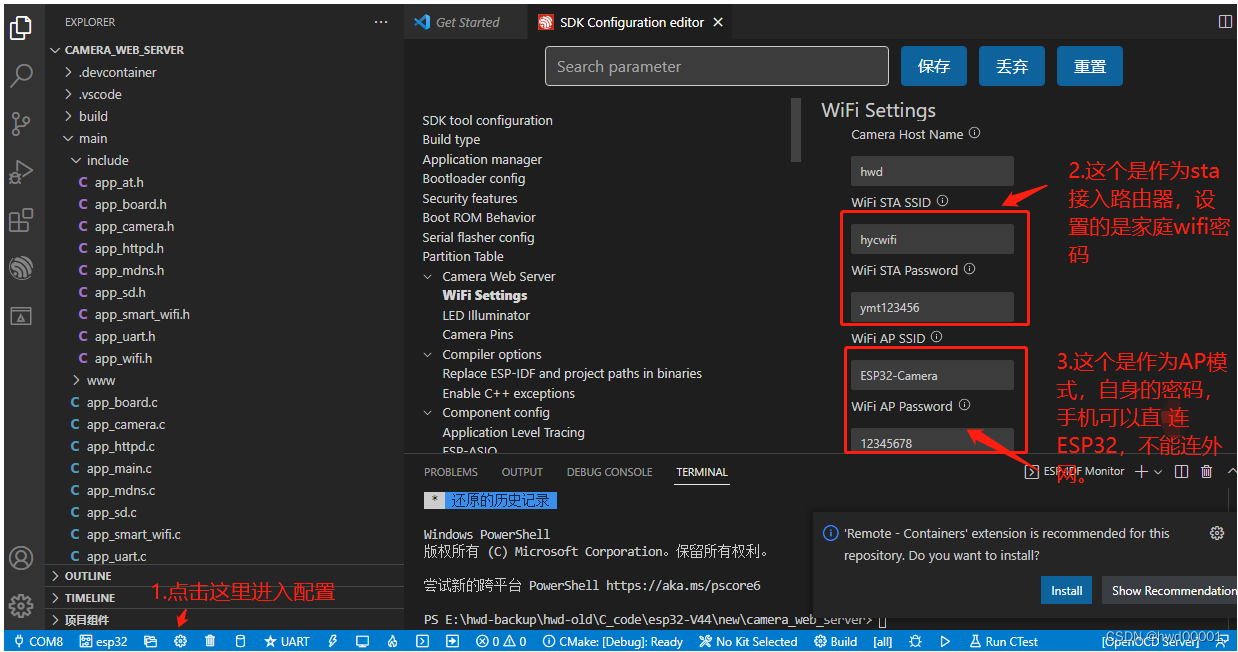Screen dimensions: 1238x652
Task: Switch to the OUTPUT panel tab
Action: pyautogui.click(x=522, y=472)
